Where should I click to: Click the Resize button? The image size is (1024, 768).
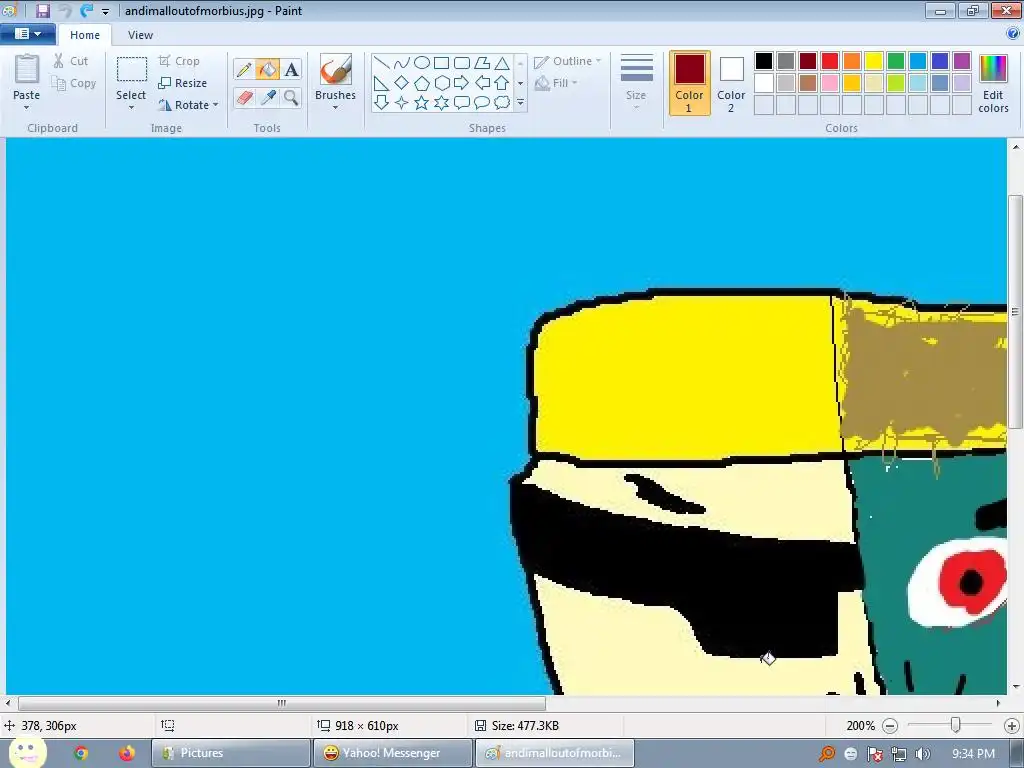(183, 83)
